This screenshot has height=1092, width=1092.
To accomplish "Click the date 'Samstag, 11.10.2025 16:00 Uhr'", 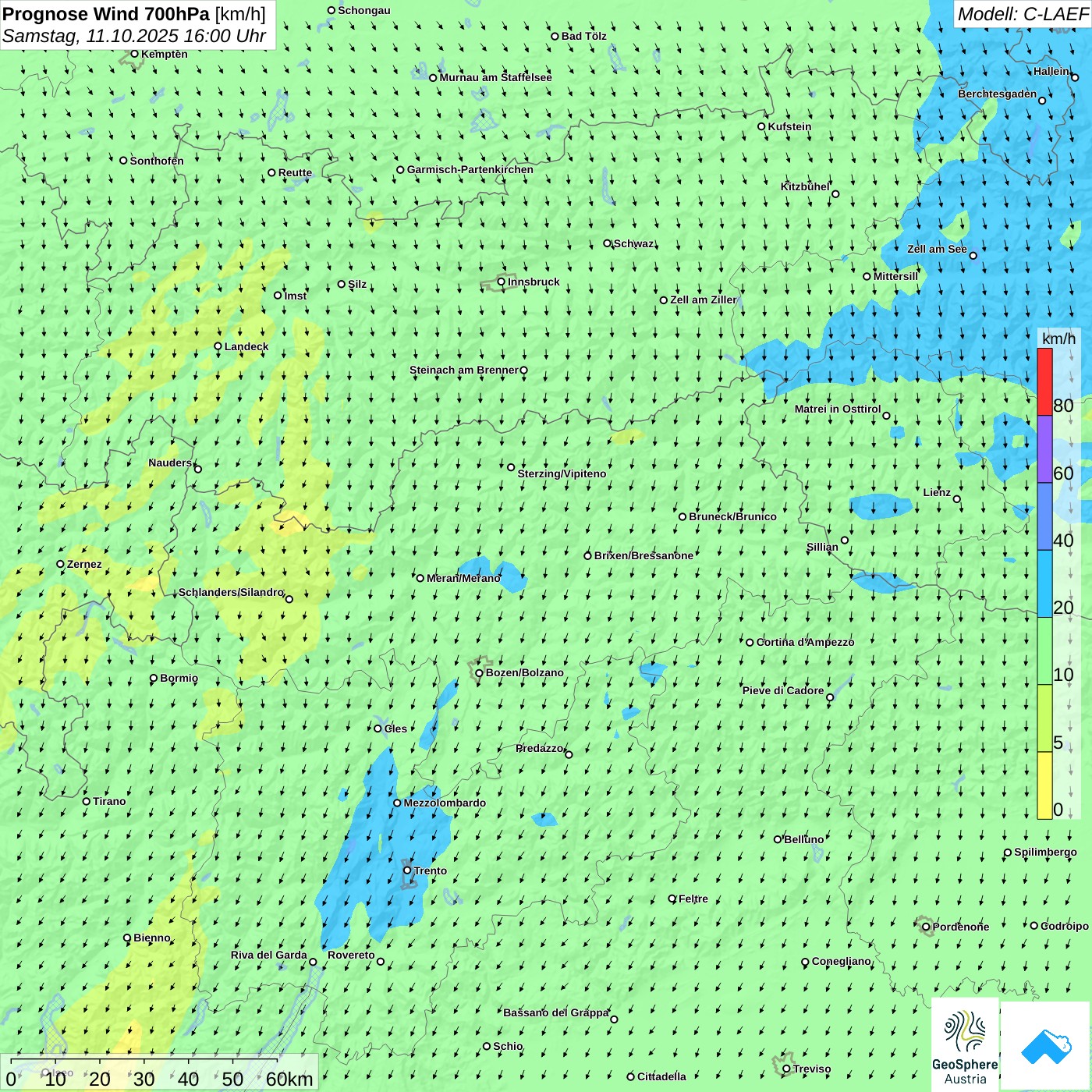I will point(134,36).
